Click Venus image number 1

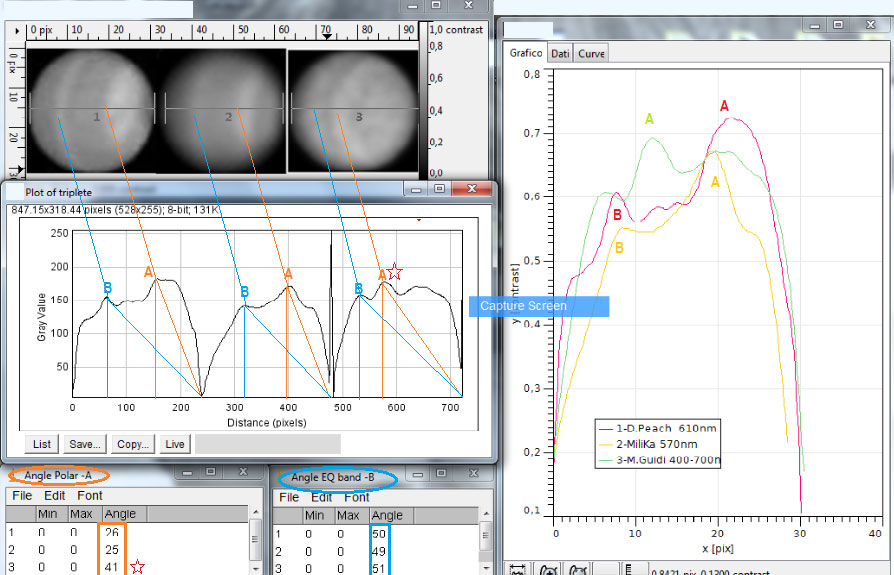click(x=91, y=111)
